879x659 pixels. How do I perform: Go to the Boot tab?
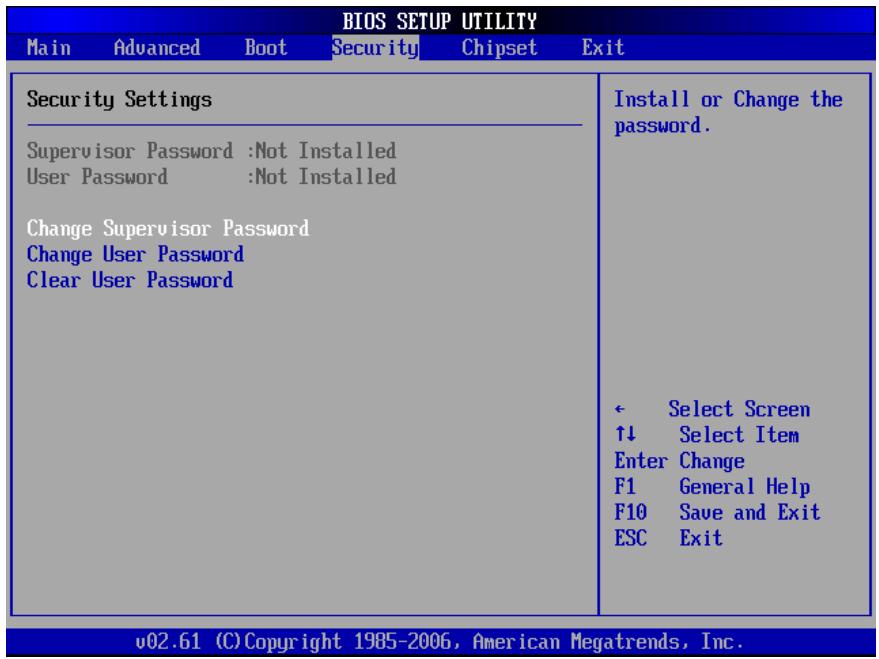pos(266,48)
